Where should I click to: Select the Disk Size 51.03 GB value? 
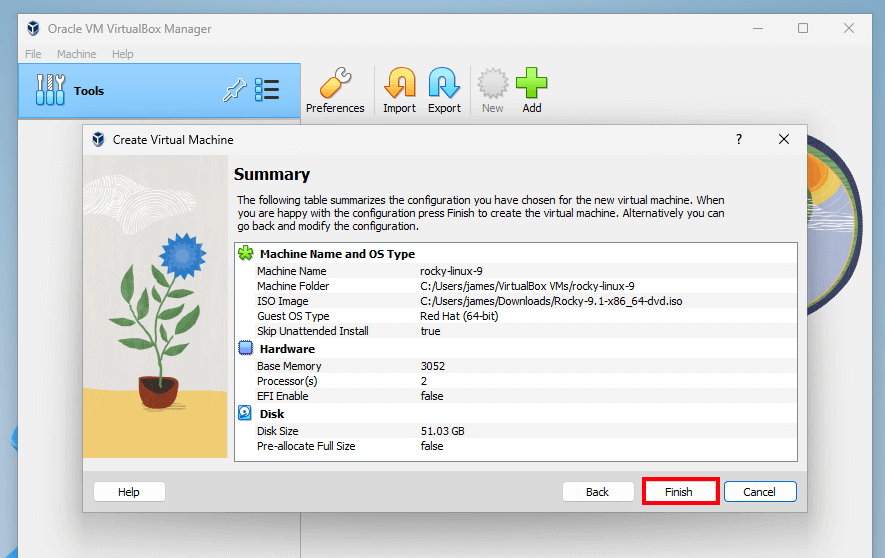(x=442, y=431)
